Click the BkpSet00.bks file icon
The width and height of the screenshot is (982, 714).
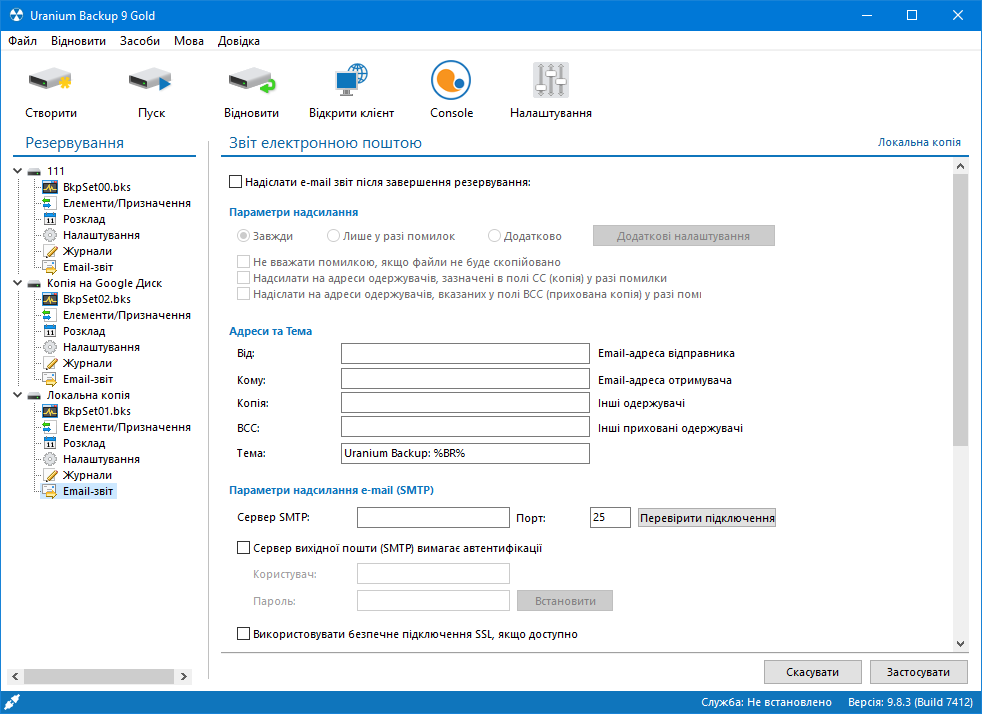pos(50,187)
